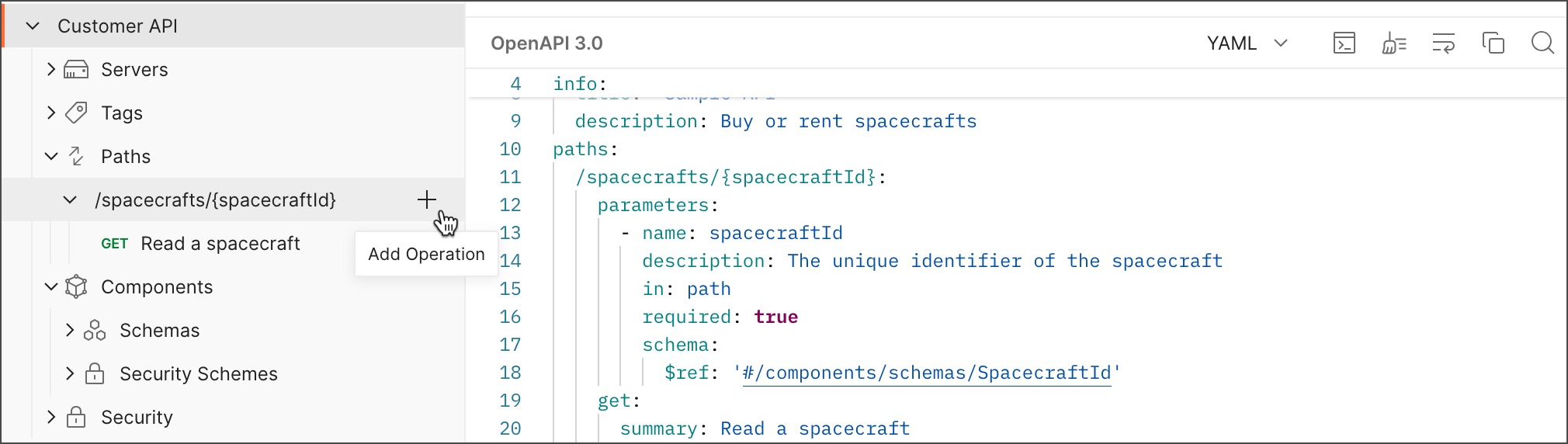Viewport: 1568px width, 444px height.
Task: Click the Add Operation plus icon
Action: tap(426, 199)
